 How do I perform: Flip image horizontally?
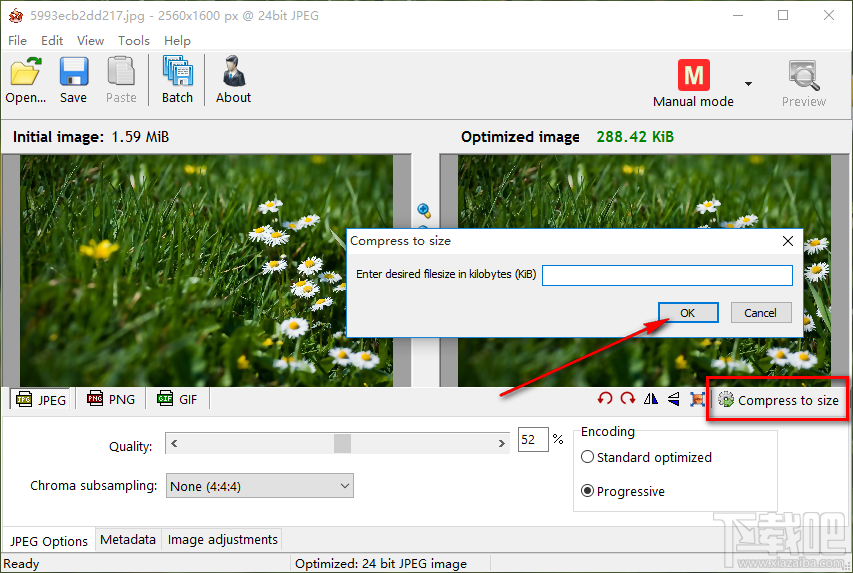651,399
